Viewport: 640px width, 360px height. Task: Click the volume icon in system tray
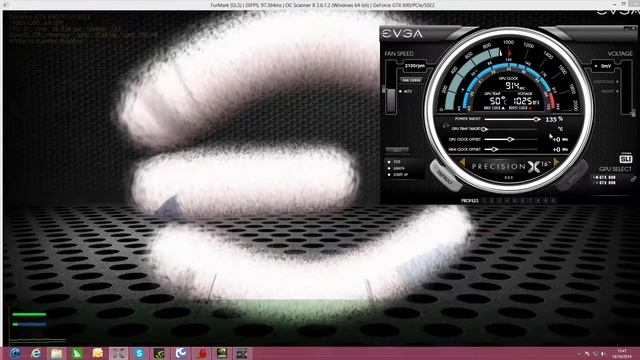coord(604,353)
